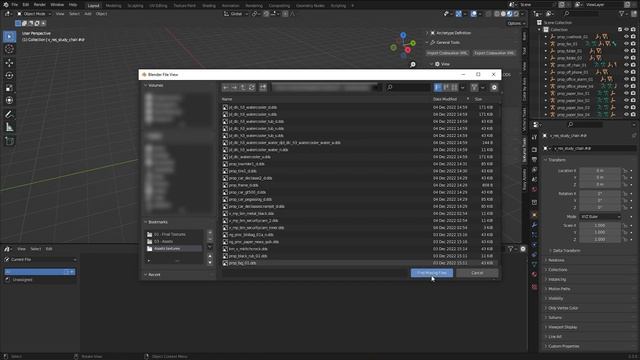
Task: Click the outliner filter funnel icon
Action: [621, 14]
